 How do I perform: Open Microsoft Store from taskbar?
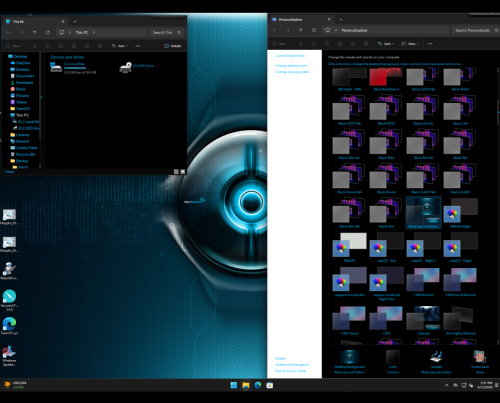coord(270,385)
